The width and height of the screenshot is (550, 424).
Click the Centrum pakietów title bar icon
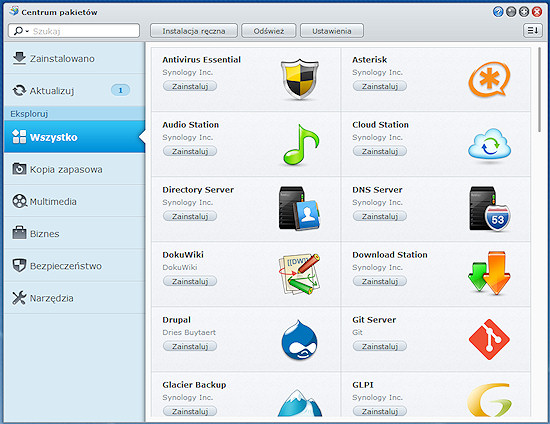tap(14, 11)
